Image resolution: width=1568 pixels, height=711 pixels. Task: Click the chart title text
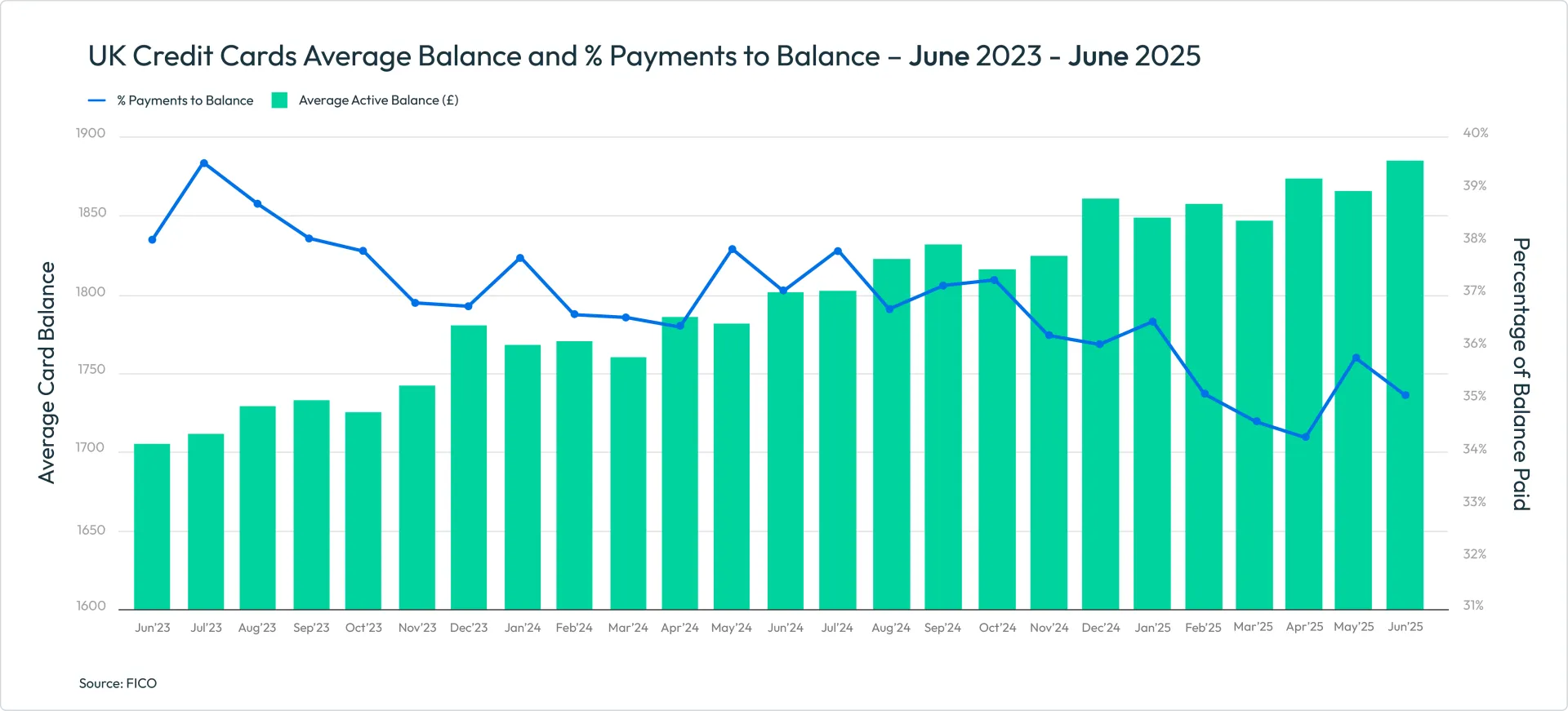point(644,56)
